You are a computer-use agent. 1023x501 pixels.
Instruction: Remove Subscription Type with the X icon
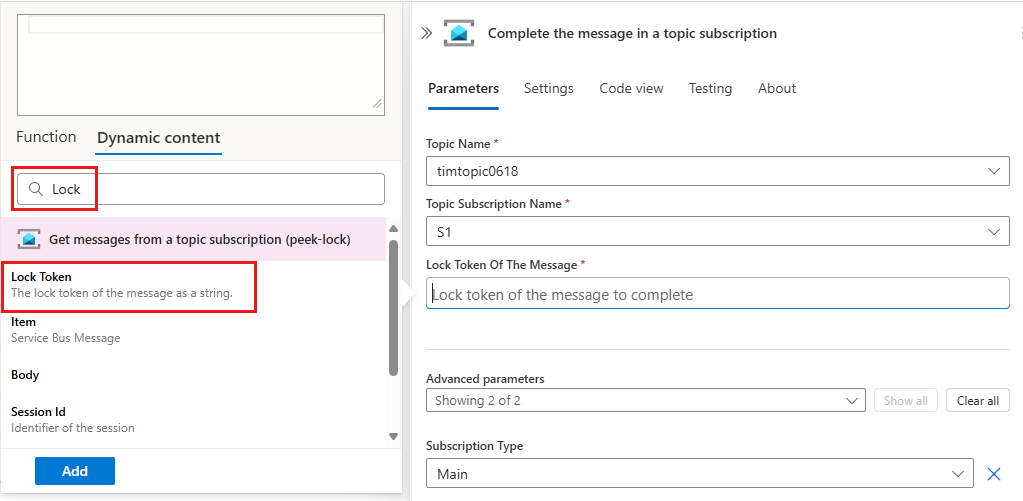(x=994, y=474)
